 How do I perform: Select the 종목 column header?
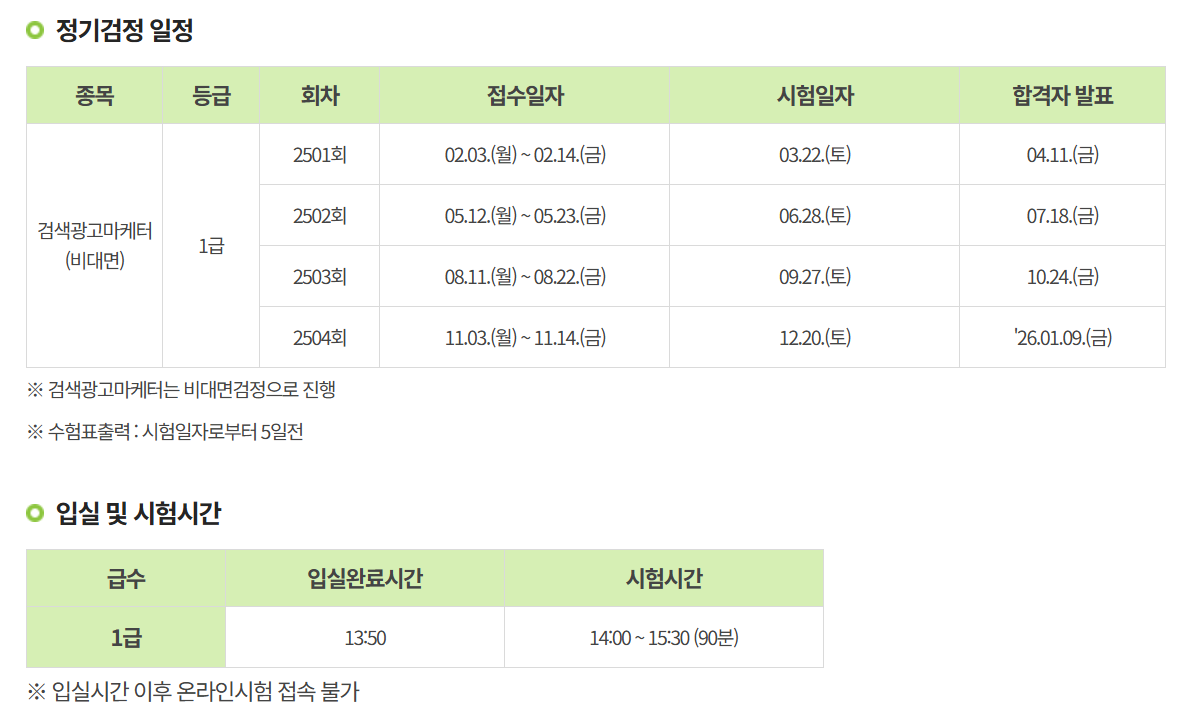point(94,96)
